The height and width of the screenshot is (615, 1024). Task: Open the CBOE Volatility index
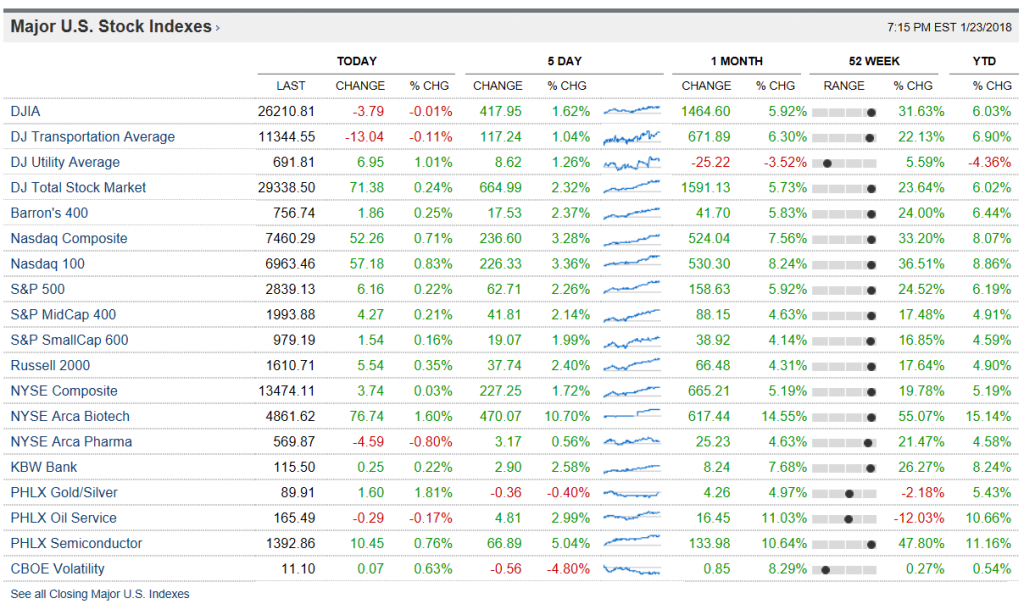click(57, 568)
